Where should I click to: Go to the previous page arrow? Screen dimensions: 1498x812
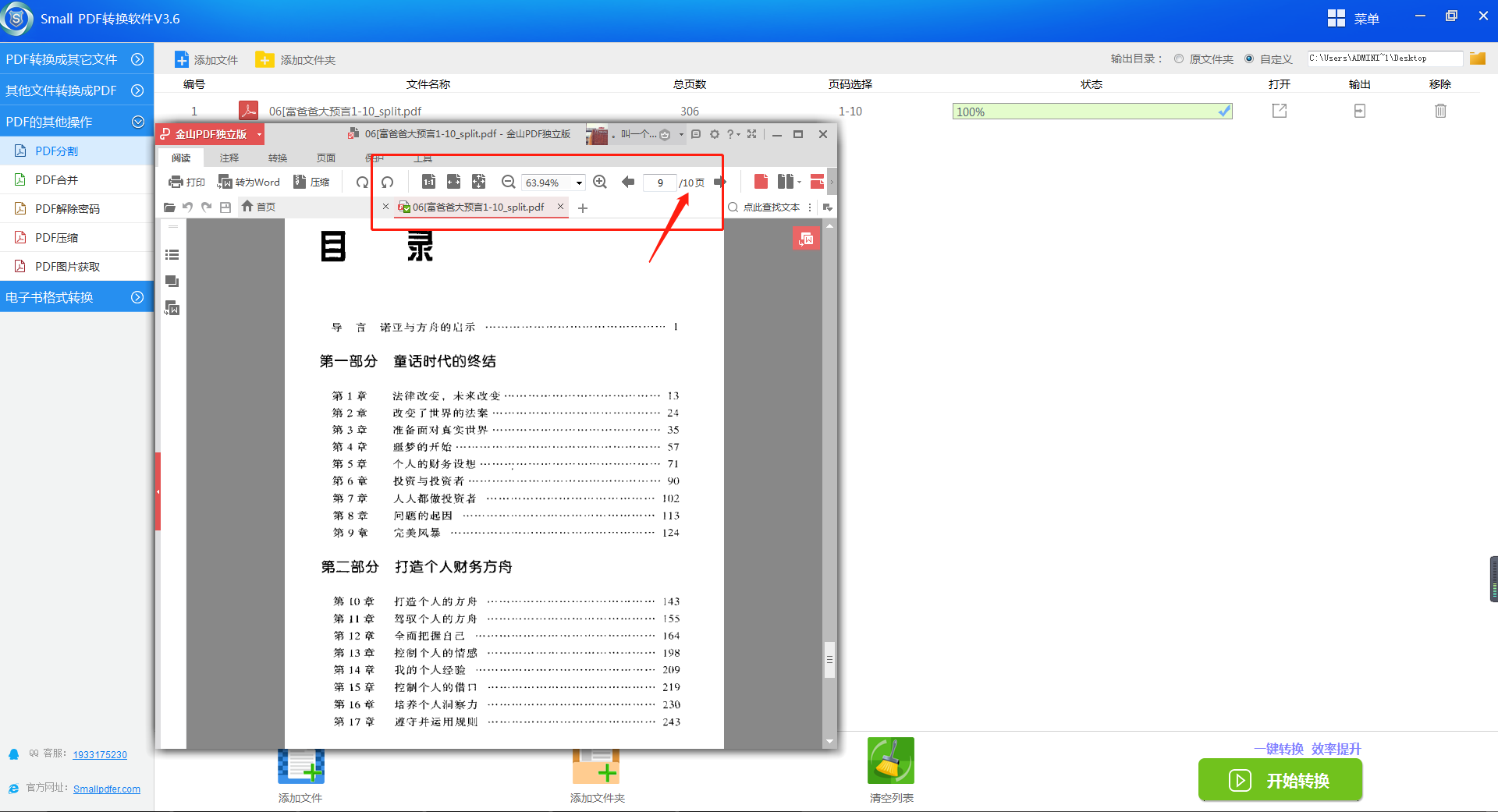click(x=628, y=182)
